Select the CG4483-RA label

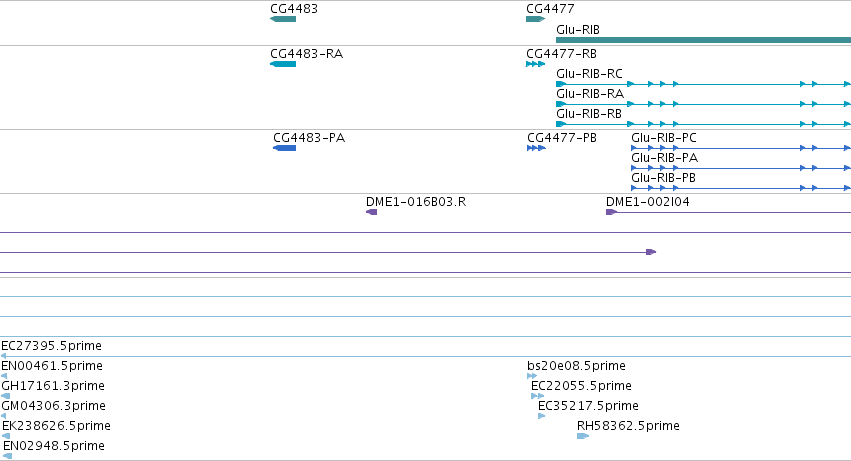click(x=307, y=54)
